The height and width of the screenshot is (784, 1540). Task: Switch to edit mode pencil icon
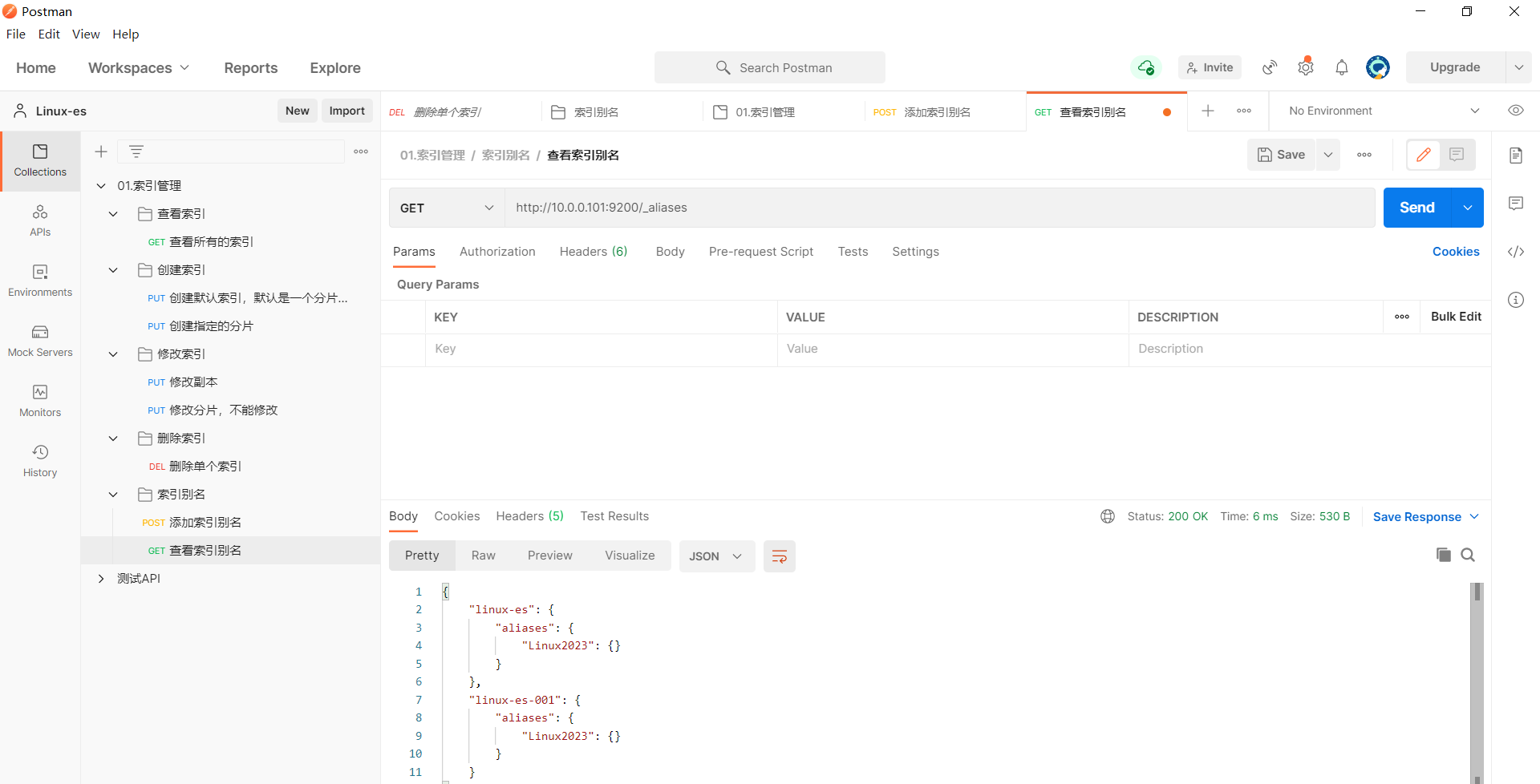pos(1424,155)
